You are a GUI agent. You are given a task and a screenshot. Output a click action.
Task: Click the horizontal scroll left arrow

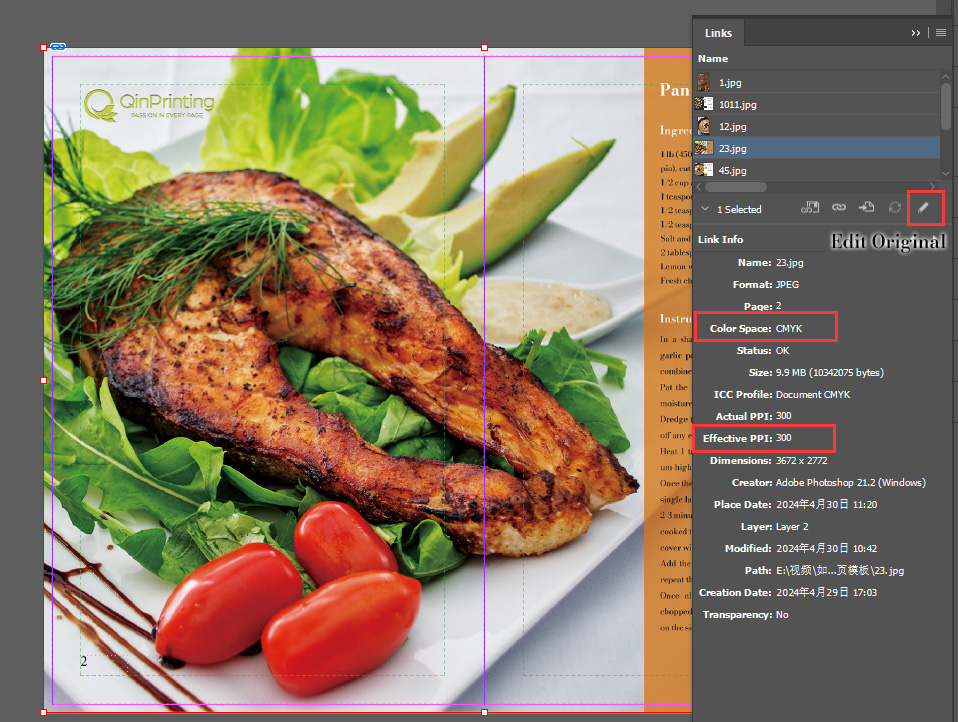click(x=699, y=187)
